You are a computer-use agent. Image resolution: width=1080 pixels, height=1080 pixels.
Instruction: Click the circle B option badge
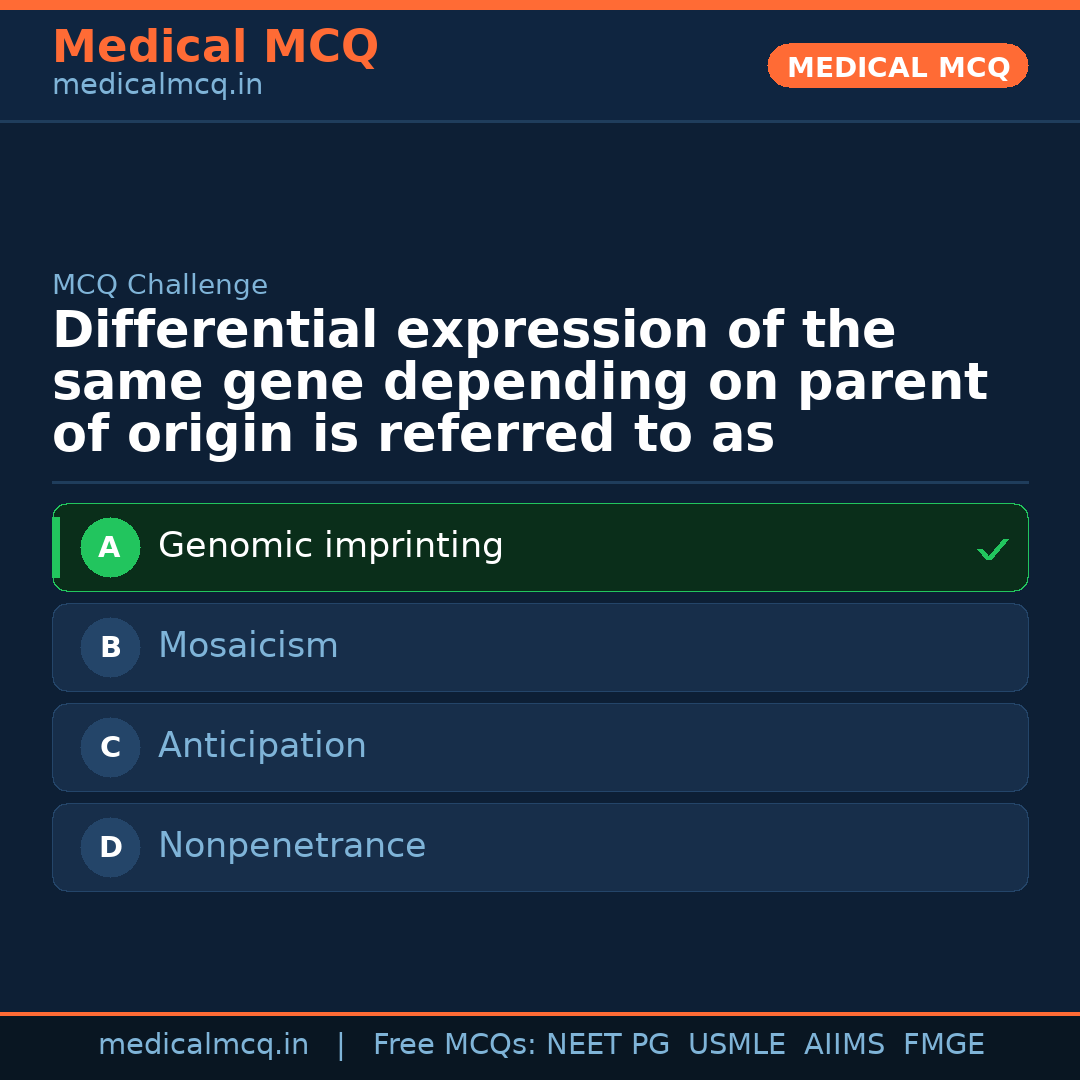(x=110, y=647)
